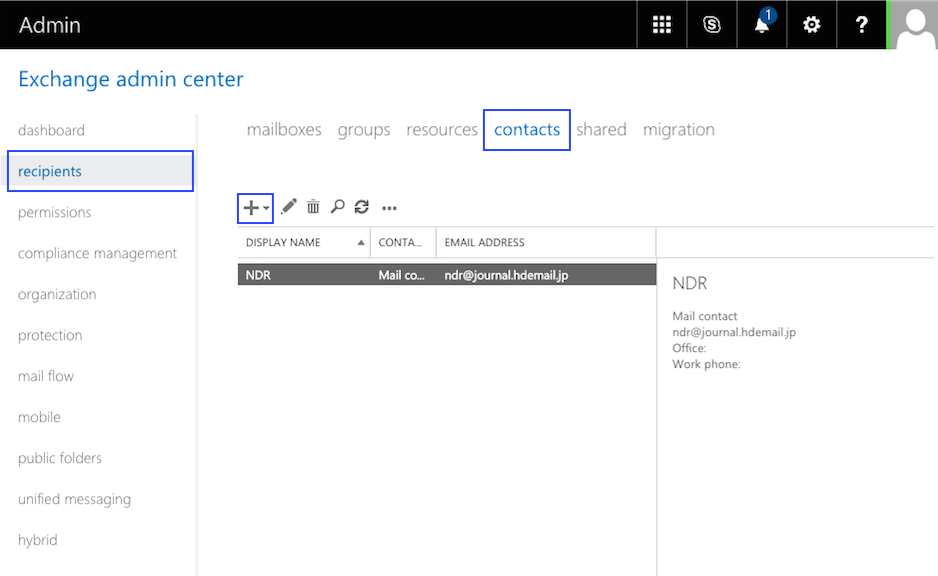Sort by the Contact Type column header

click(403, 242)
